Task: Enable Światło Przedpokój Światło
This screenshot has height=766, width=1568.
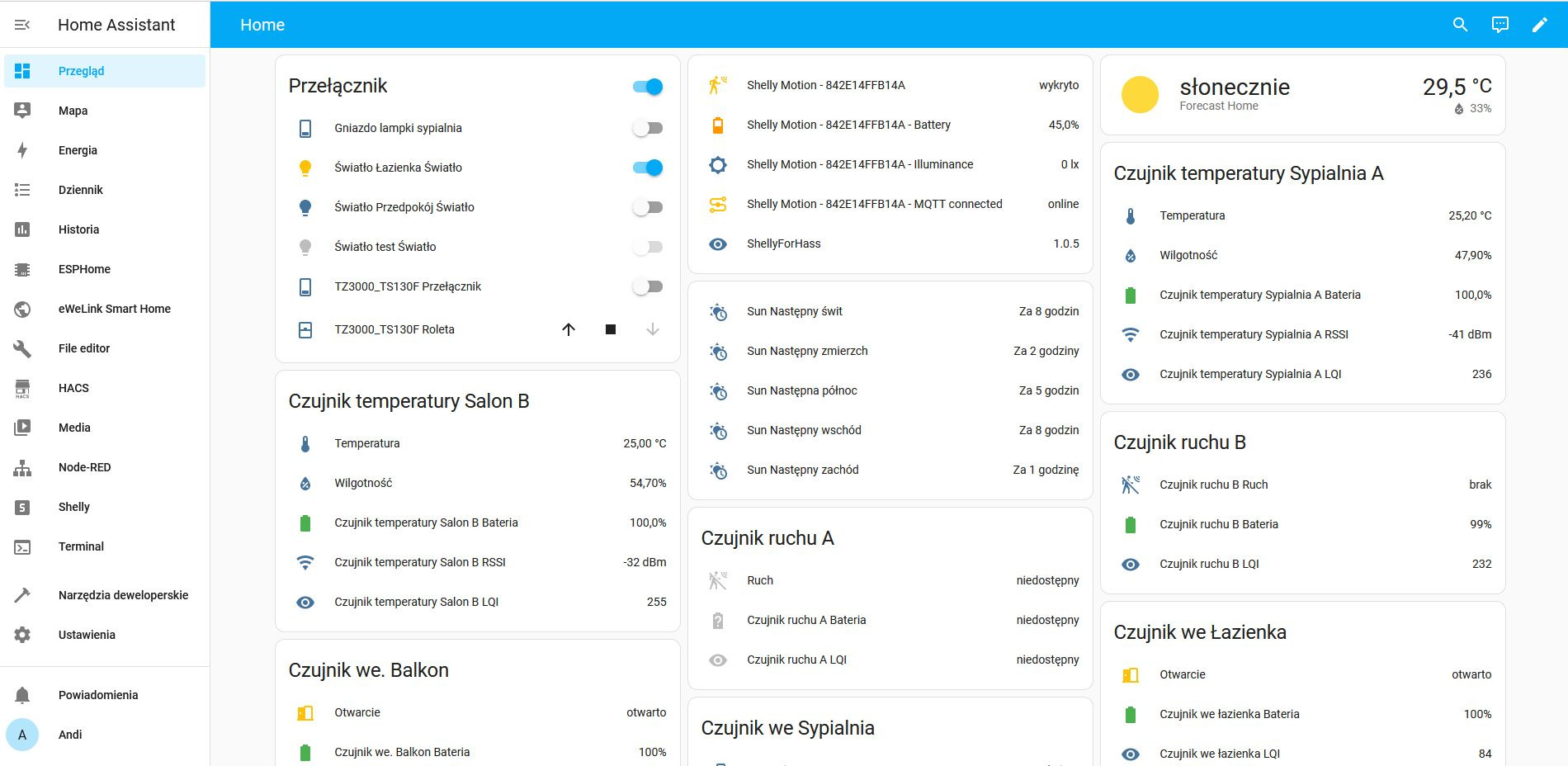Action: 649,206
